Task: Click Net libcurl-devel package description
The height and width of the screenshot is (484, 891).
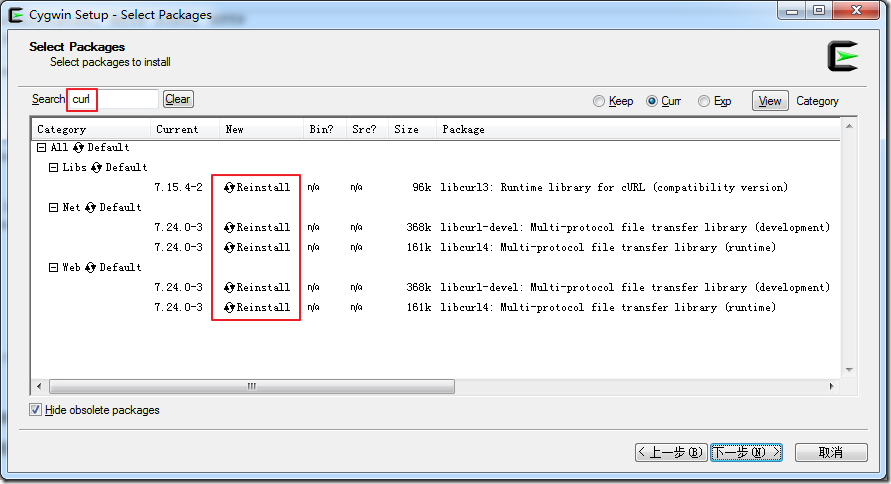Action: click(635, 228)
